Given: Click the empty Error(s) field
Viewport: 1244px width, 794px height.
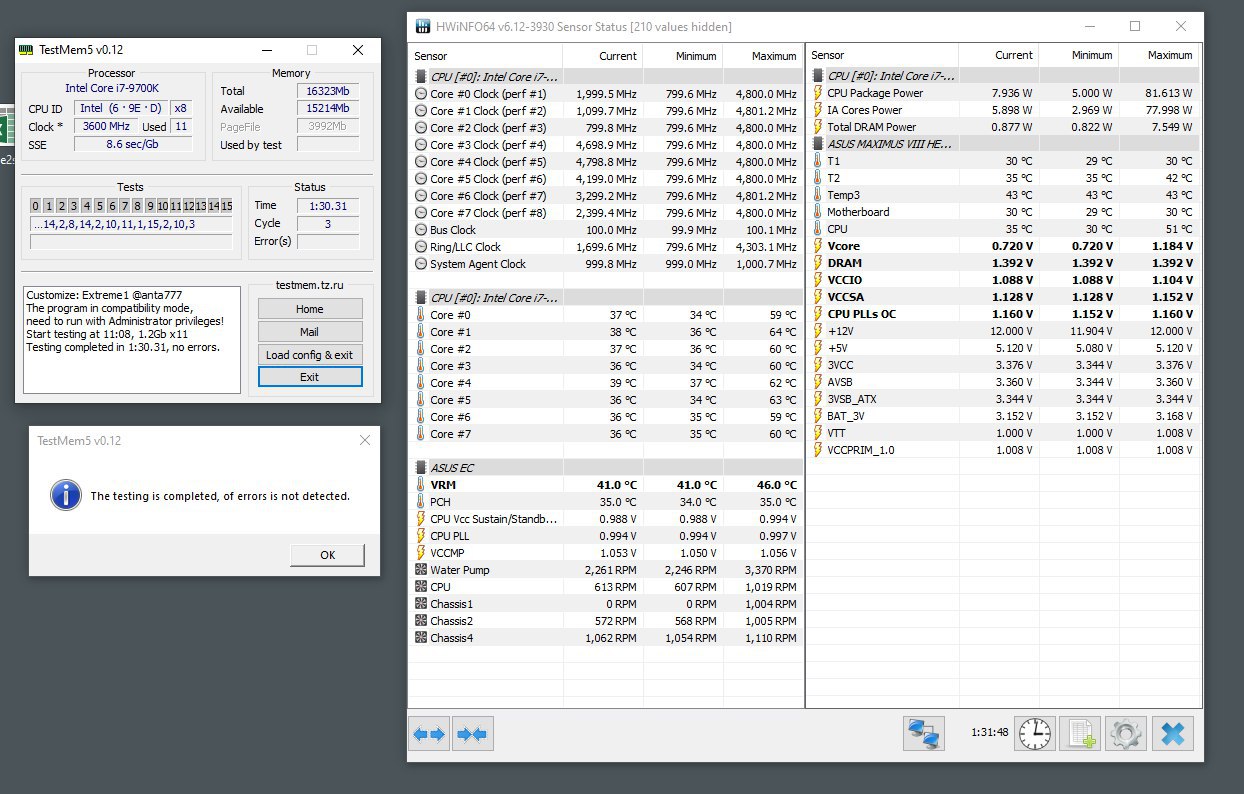Looking at the screenshot, I should 328,241.
